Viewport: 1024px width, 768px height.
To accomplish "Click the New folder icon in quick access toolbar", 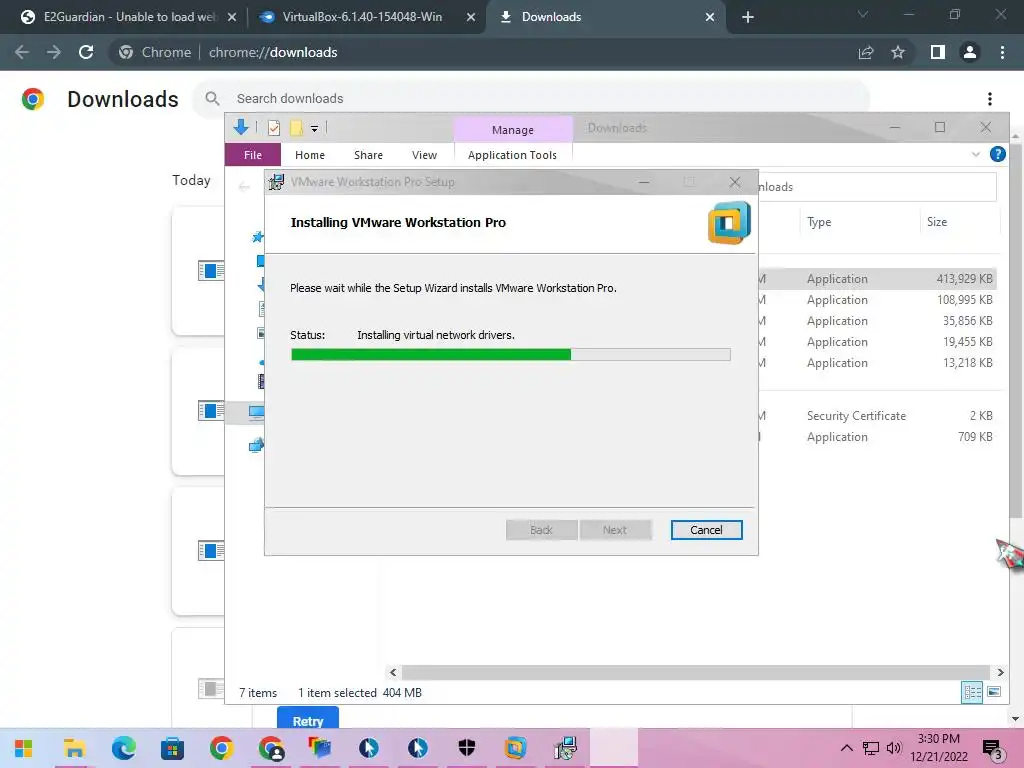I will click(296, 128).
